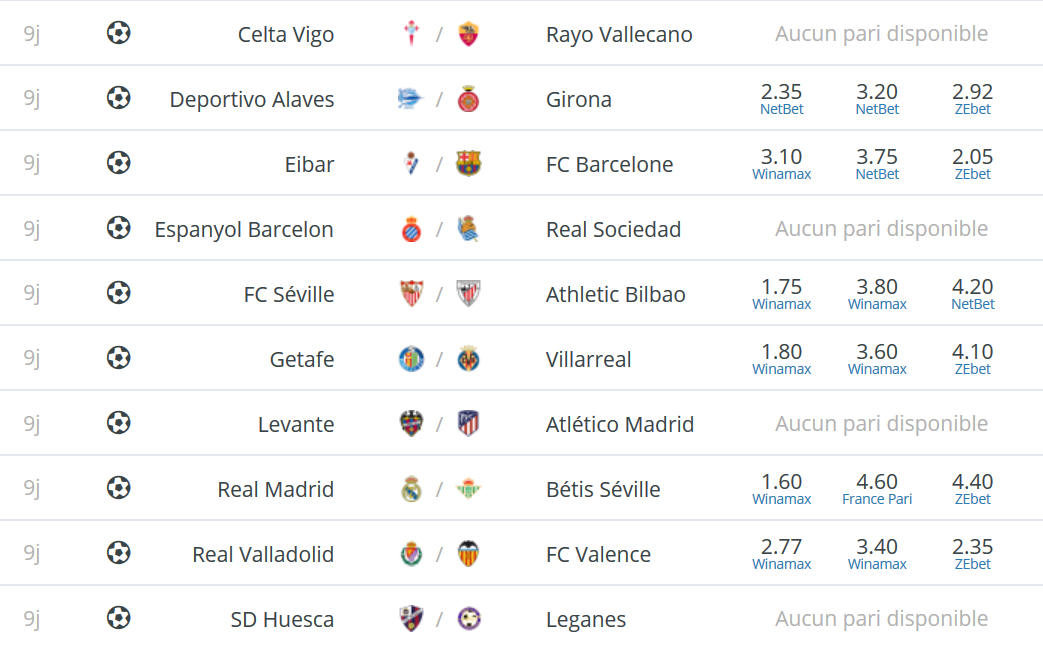Select 3.75 NetBet draw odds Eibar match
This screenshot has width=1043, height=647.
(877, 164)
